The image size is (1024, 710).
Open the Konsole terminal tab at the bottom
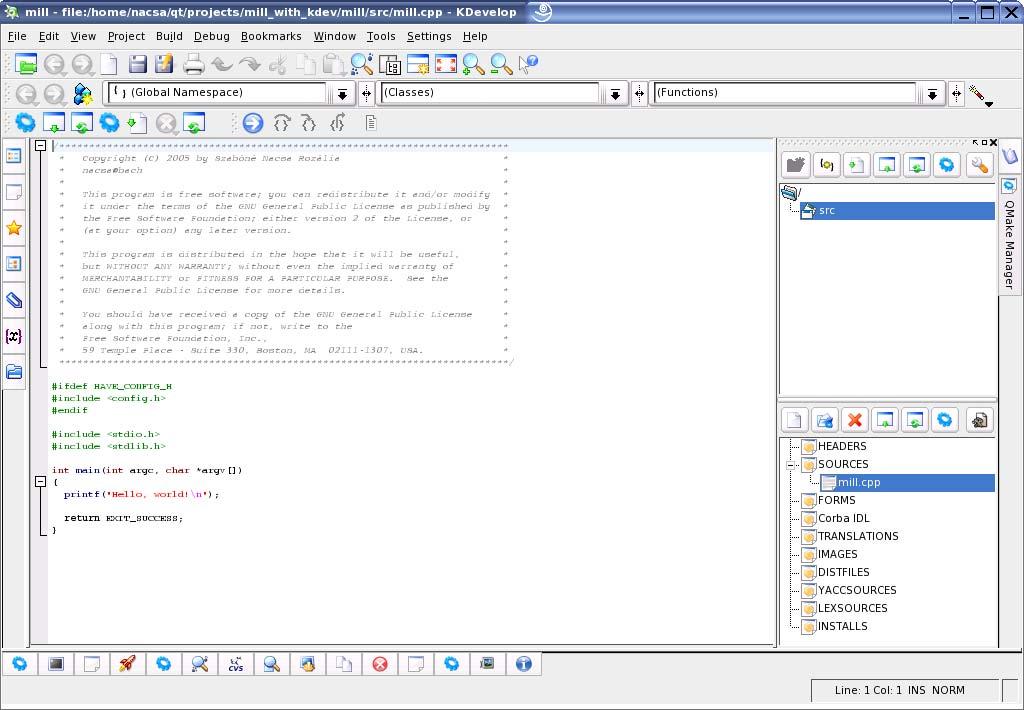[56, 664]
